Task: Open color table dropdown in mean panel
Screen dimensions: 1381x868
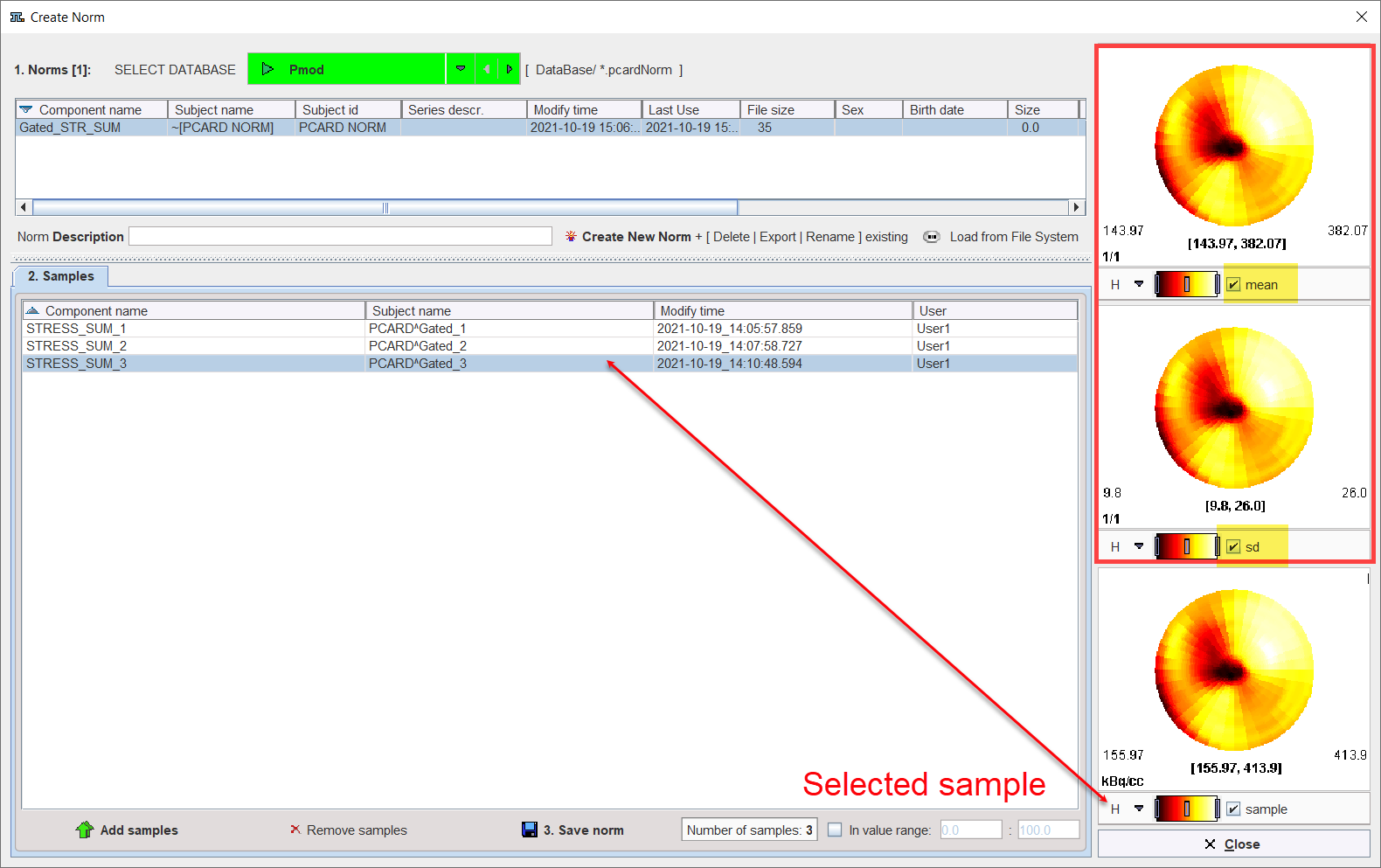Action: click(1139, 284)
